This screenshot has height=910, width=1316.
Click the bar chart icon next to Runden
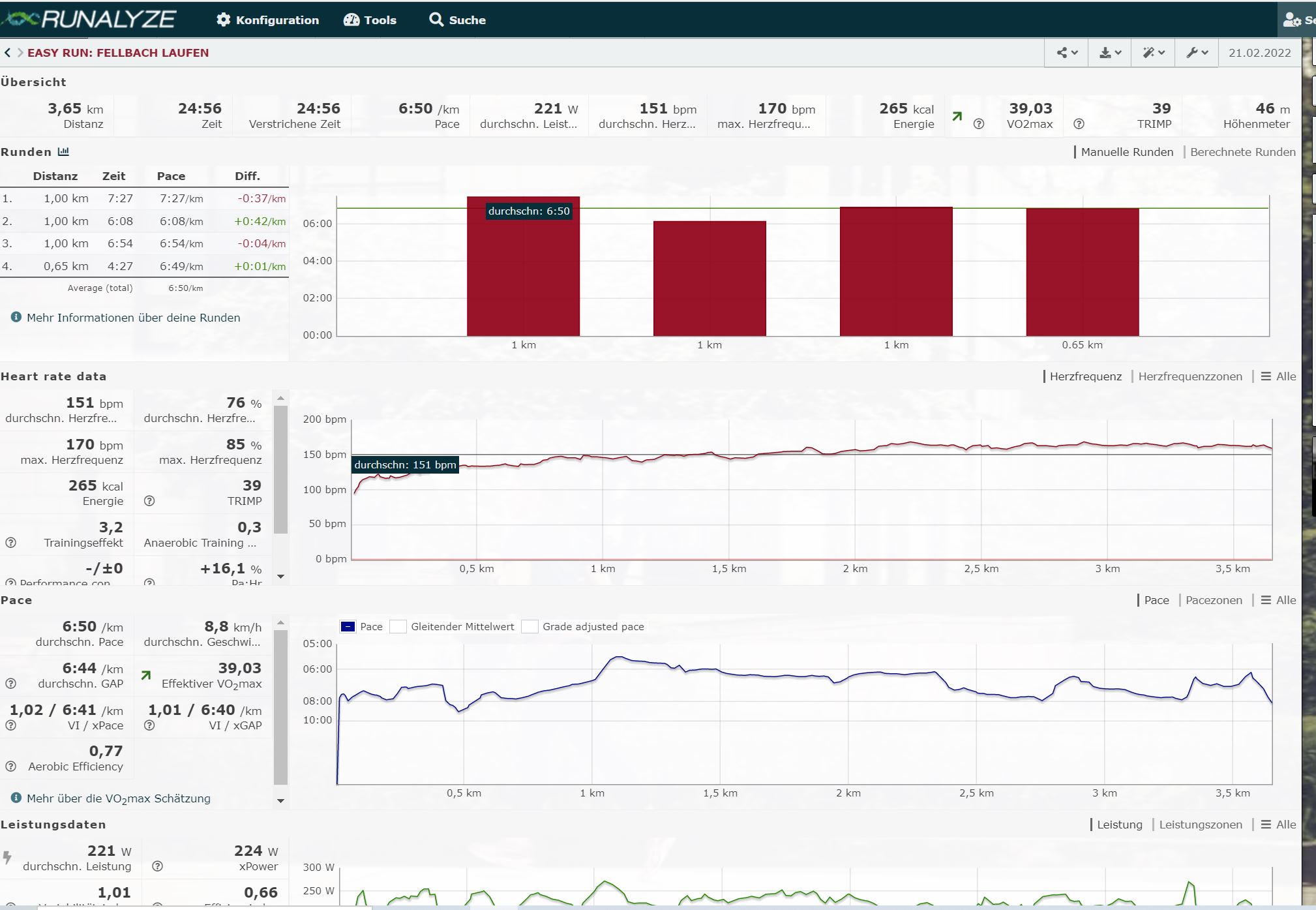[x=63, y=152]
